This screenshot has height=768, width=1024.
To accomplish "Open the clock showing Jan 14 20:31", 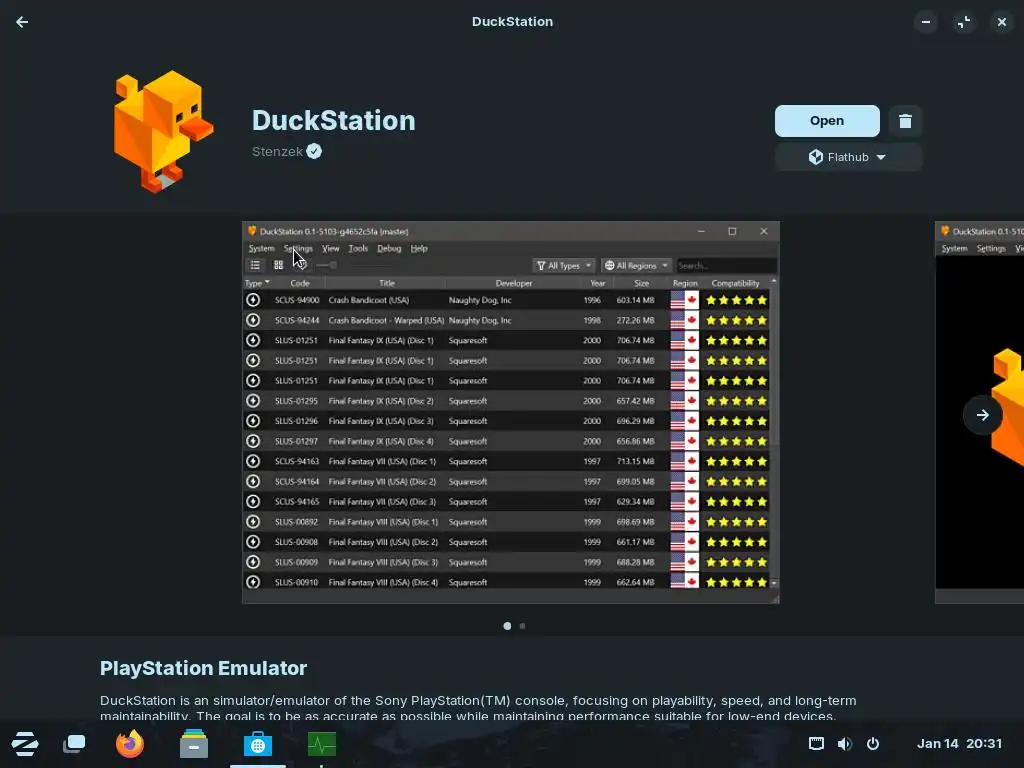I will click(x=959, y=744).
